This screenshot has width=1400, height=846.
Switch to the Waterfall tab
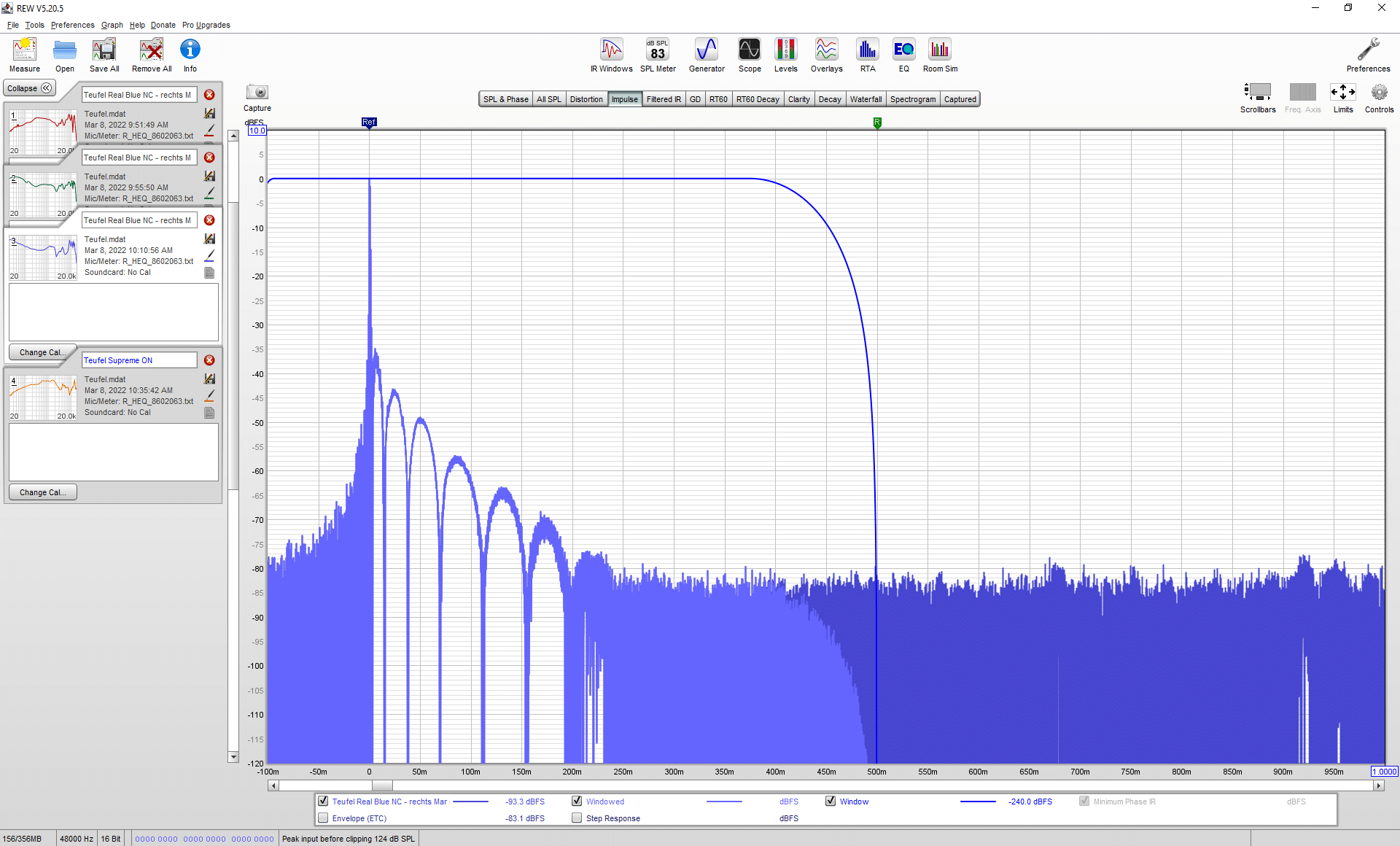click(866, 99)
